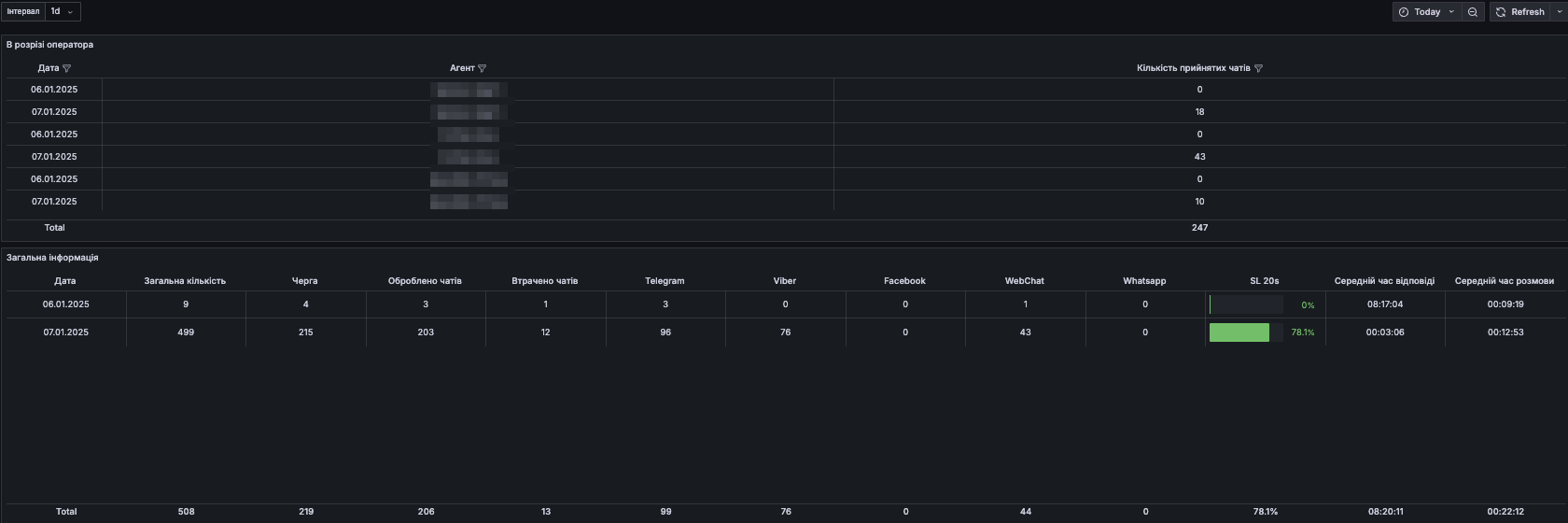
Task: Sort by SL 20s column header
Action: pos(1265,281)
